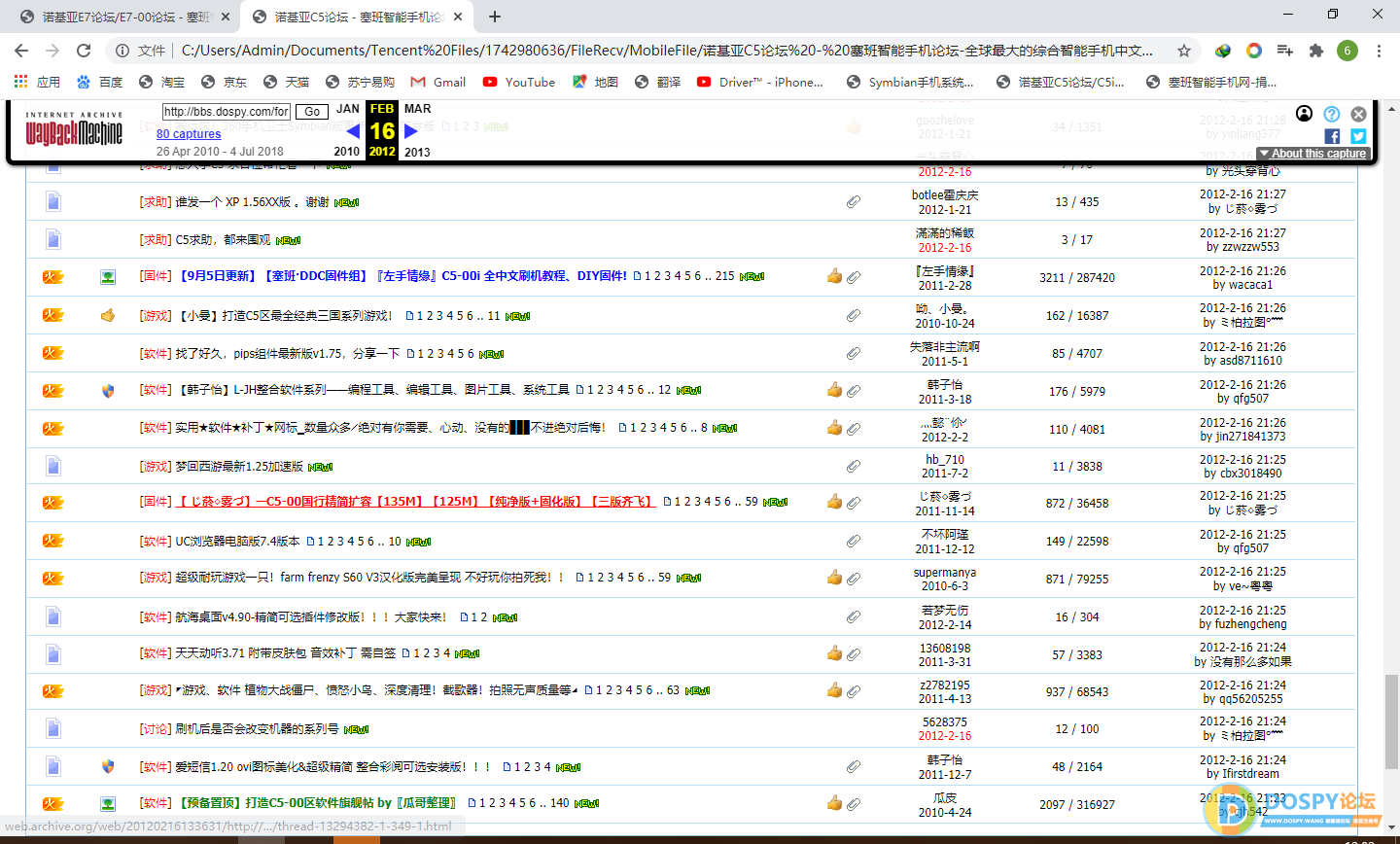Viewport: 1400px width, 844px height.
Task: Open the 翻译 bookmark
Action: pyautogui.click(x=657, y=82)
